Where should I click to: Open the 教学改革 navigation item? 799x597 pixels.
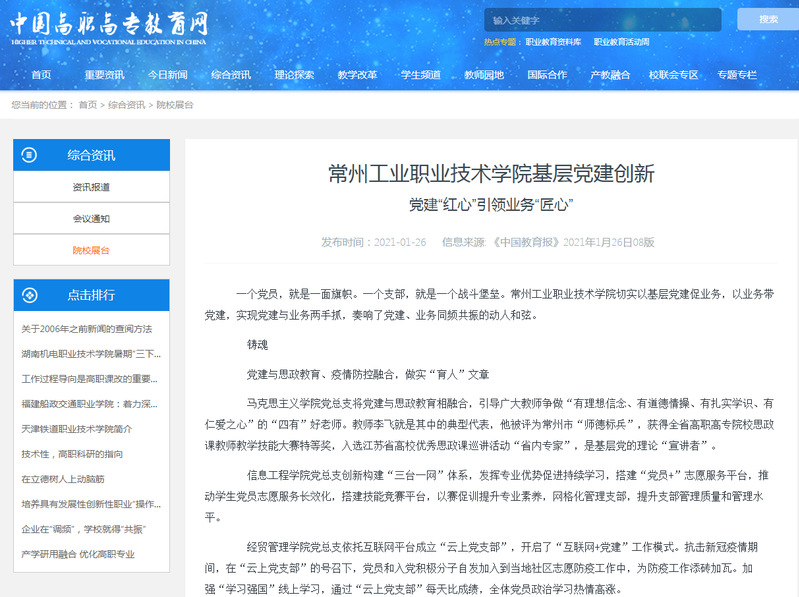[x=357, y=75]
